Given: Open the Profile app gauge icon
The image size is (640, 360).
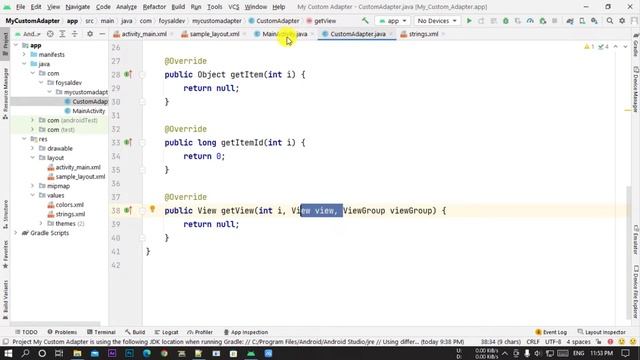Looking at the screenshot, I should tap(530, 21).
